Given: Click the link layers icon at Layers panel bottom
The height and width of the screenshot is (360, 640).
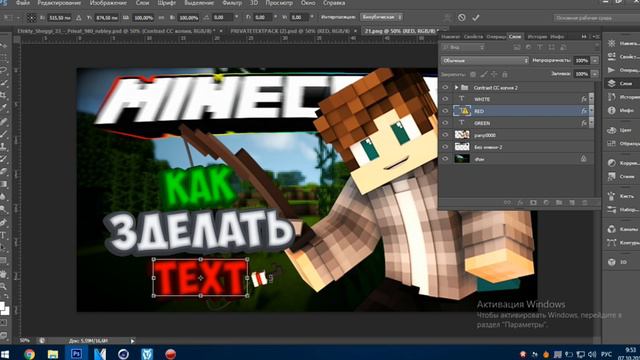Looking at the screenshot, I should pyautogui.click(x=507, y=202).
